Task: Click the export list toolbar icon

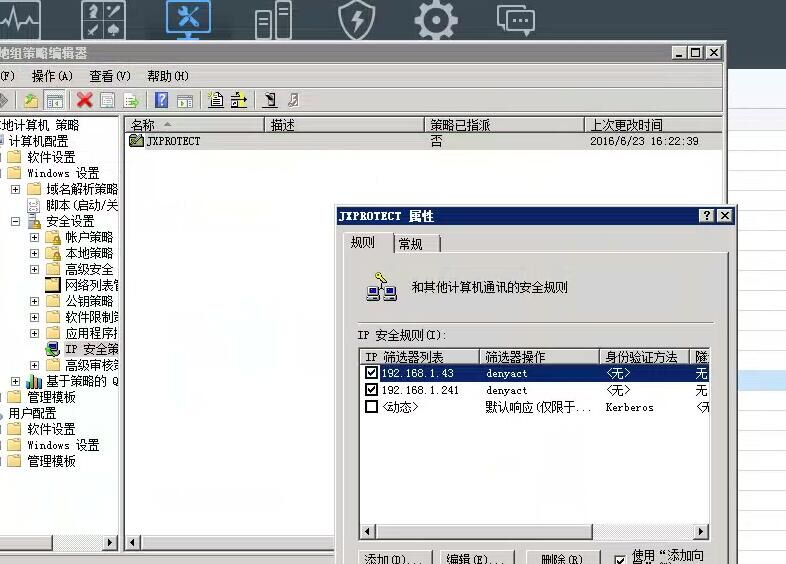Action: (x=130, y=100)
